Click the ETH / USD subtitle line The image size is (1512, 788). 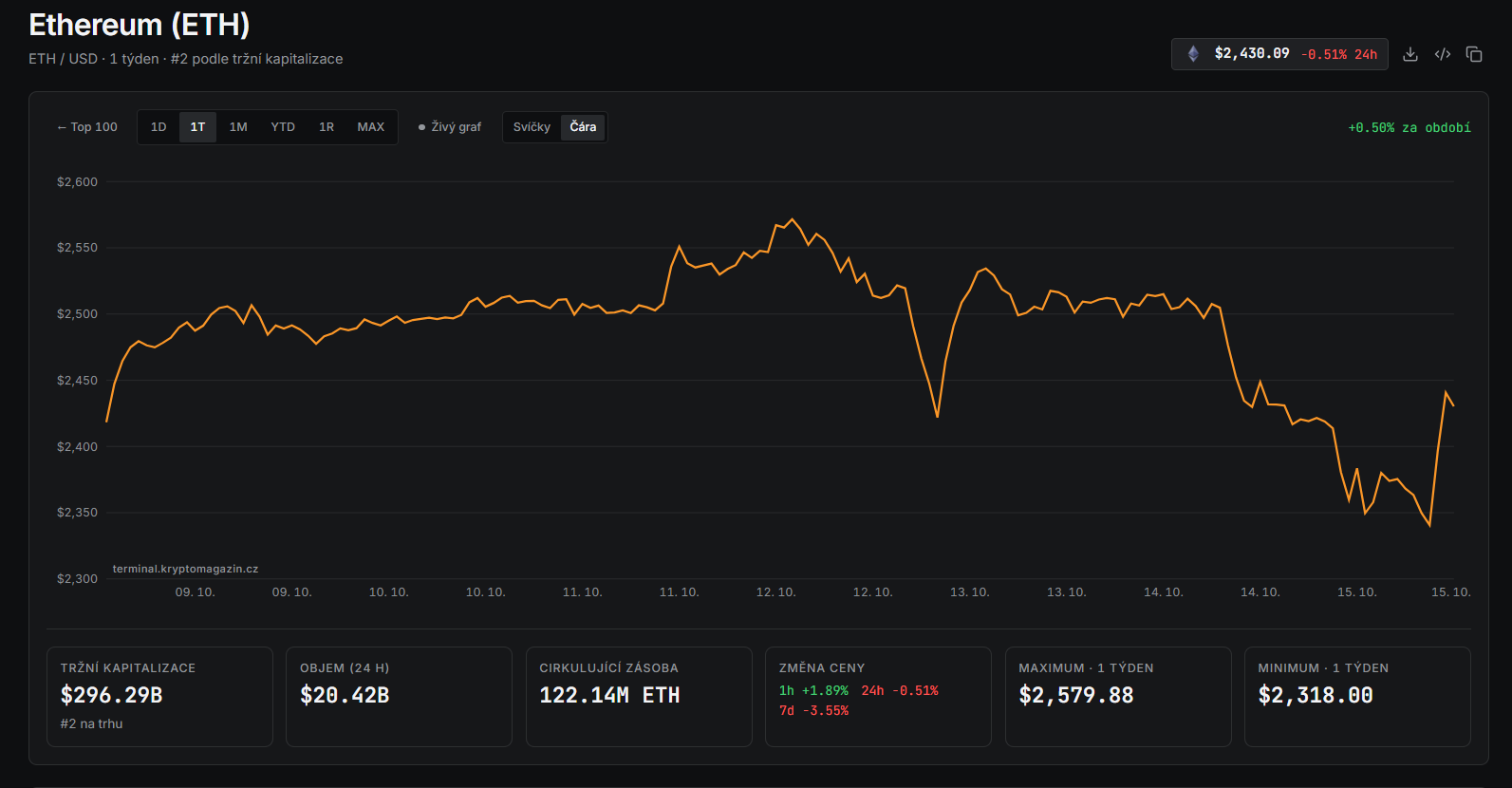[x=186, y=59]
